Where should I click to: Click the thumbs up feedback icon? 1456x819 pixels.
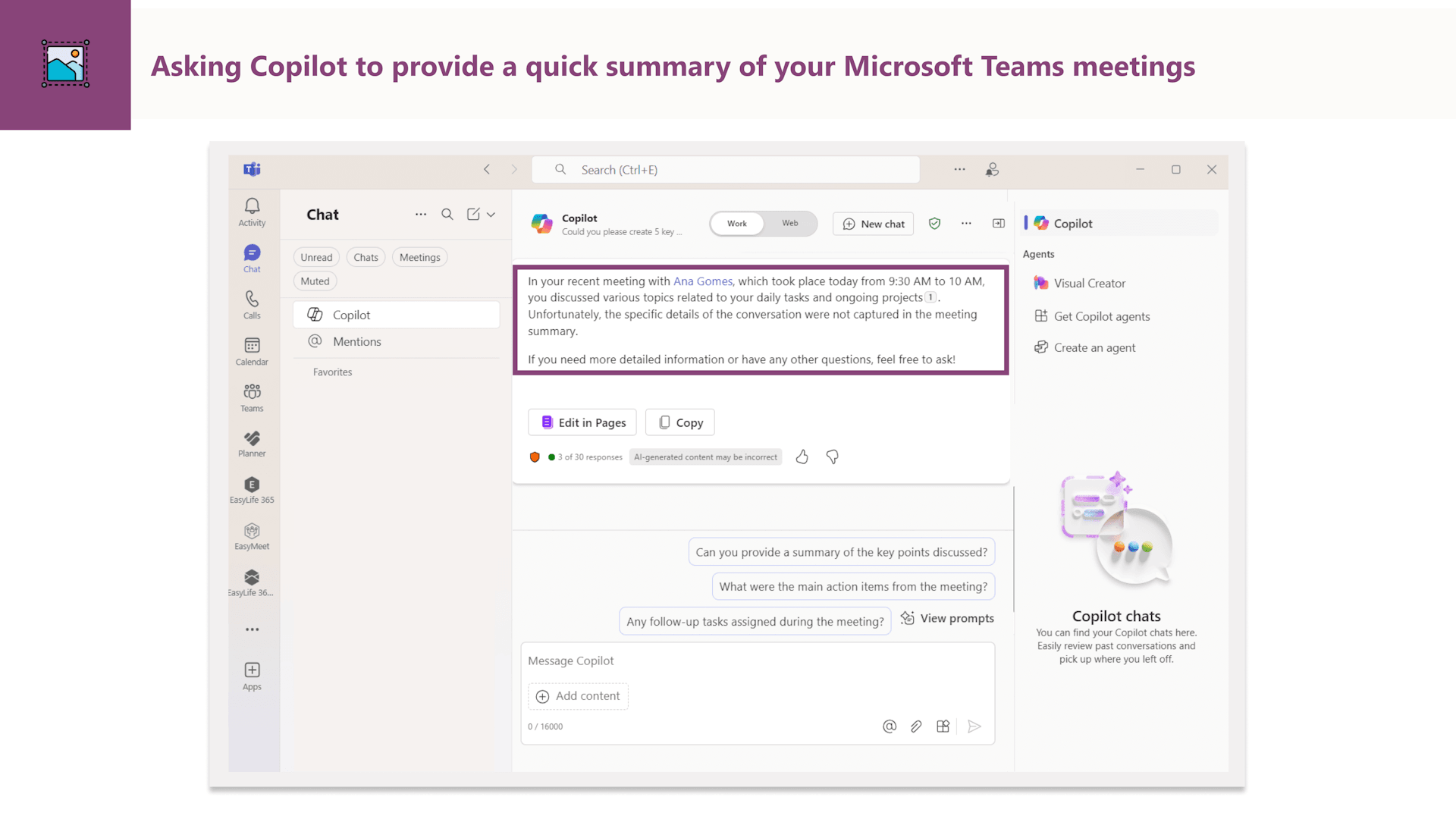[802, 457]
